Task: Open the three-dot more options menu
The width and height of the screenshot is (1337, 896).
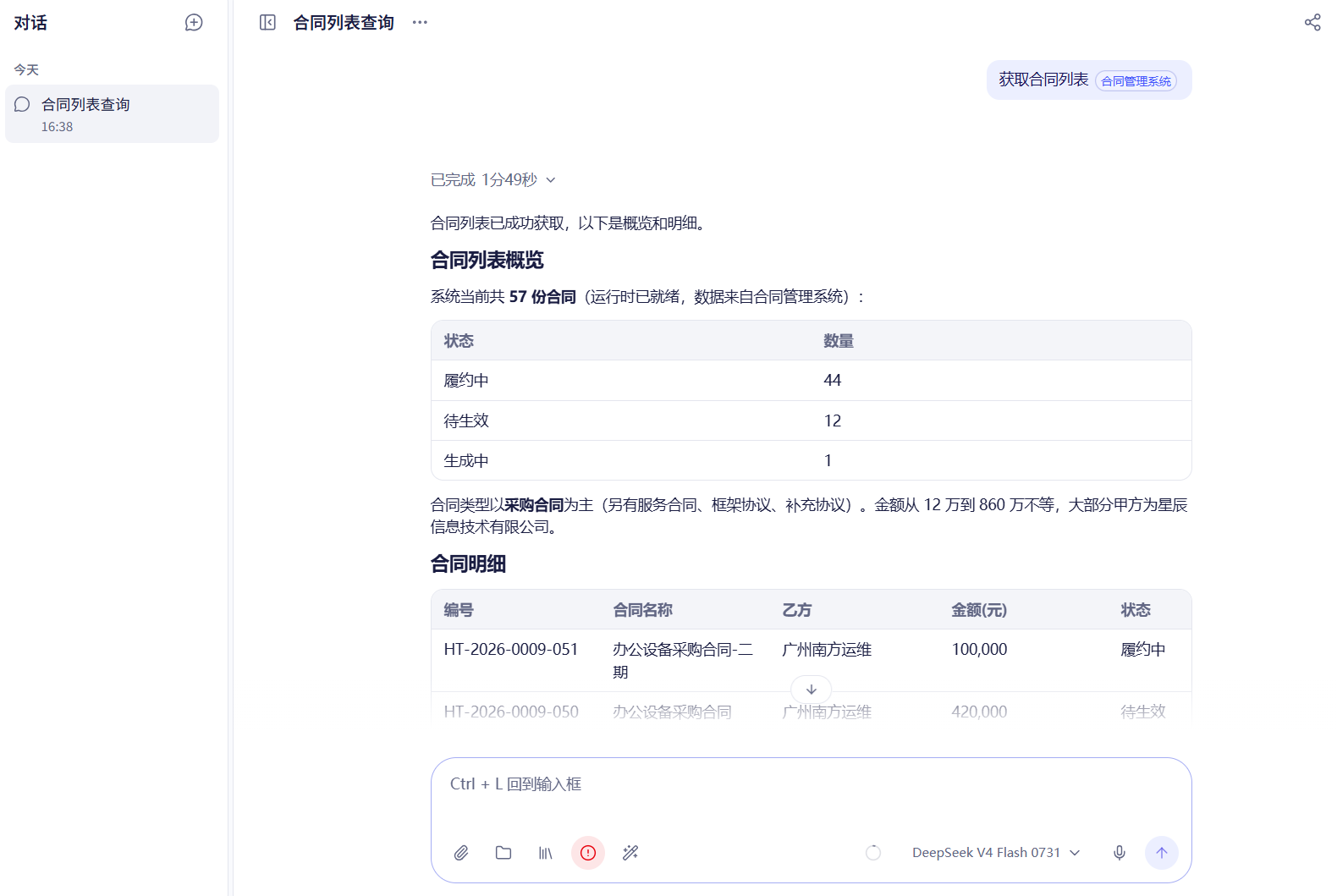Action: [x=420, y=23]
